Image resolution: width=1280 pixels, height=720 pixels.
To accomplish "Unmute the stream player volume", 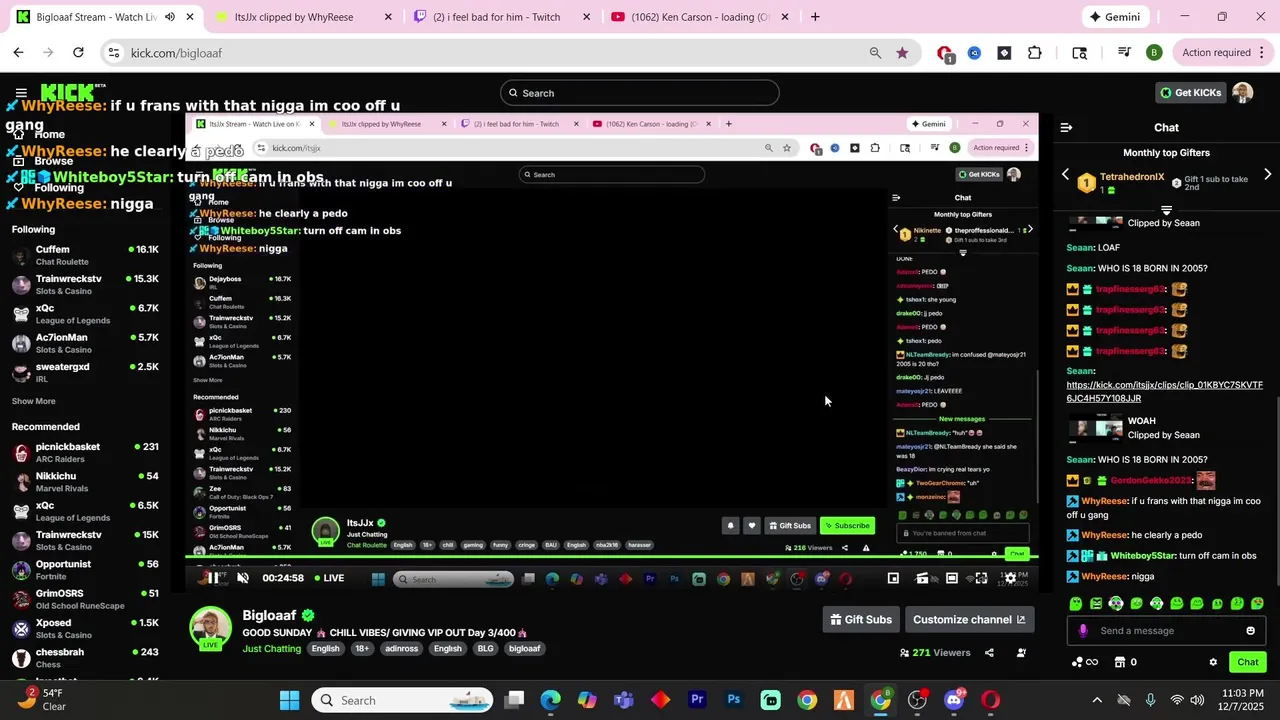I will click(242, 578).
